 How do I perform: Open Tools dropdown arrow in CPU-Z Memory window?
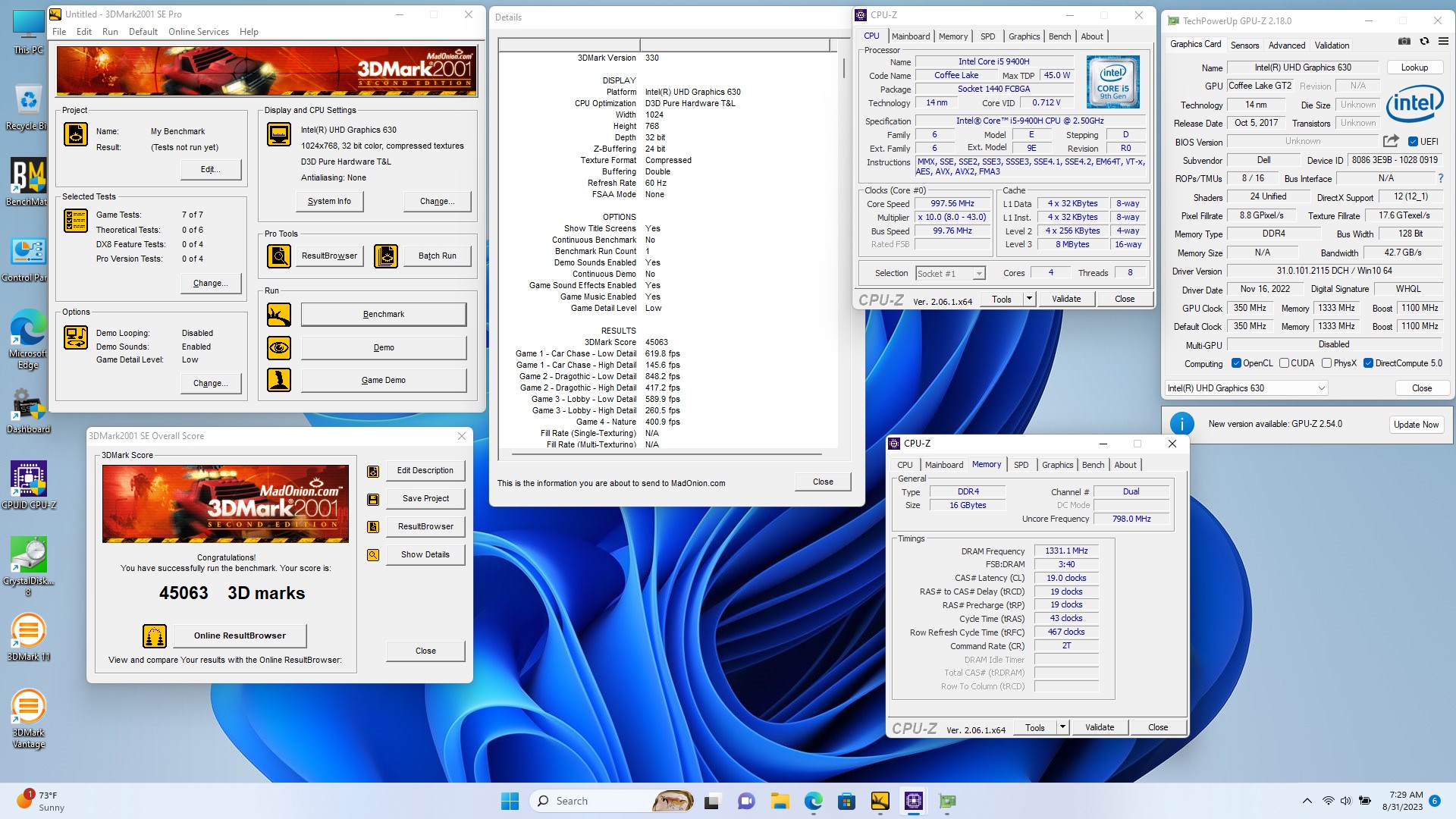[1062, 727]
